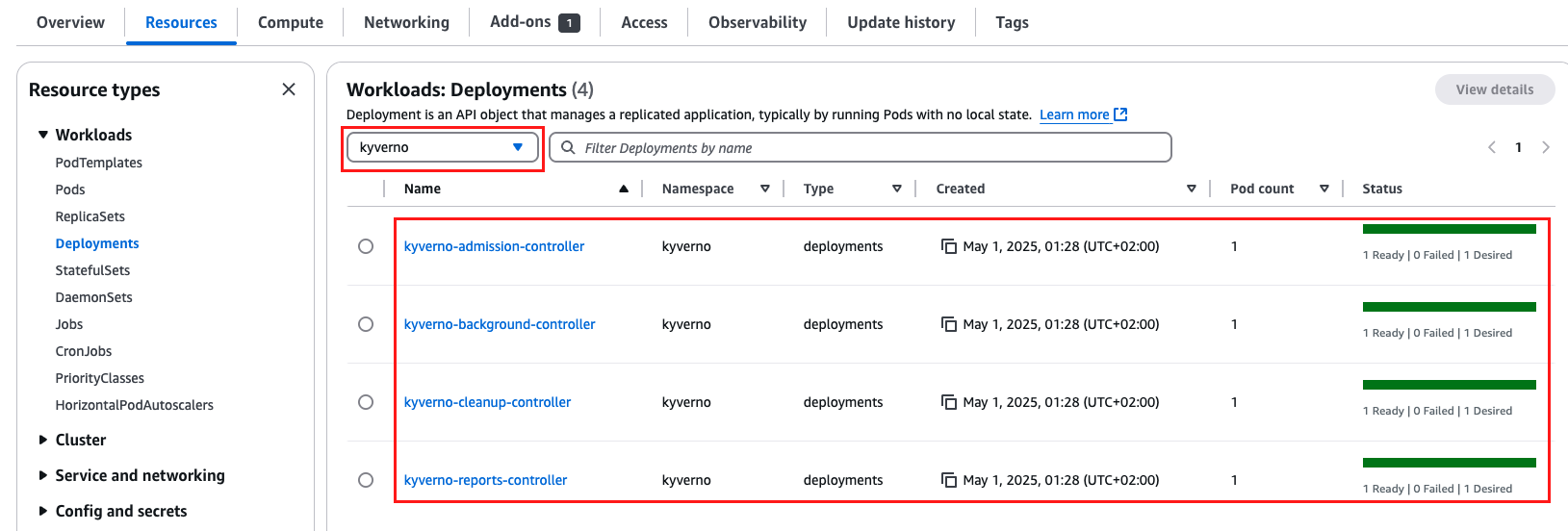
Task: Open the external link icon beside Learn more
Action: pos(1120,114)
